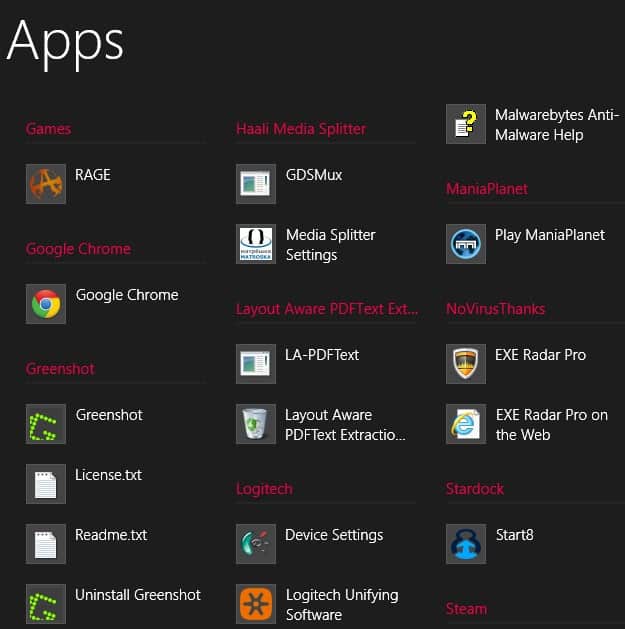This screenshot has height=629, width=625.
Task: Click the Malwarebytes Anti-Malware Help label
Action: 557,125
